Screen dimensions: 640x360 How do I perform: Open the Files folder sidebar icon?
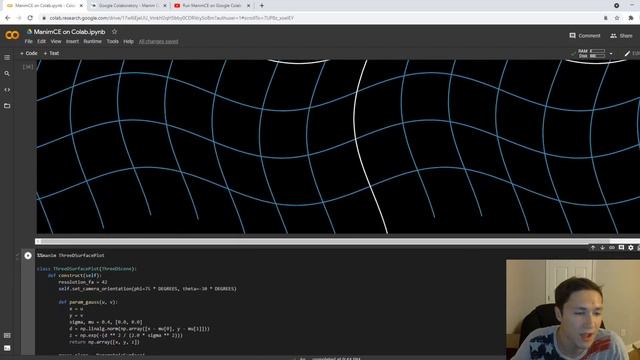(x=7, y=106)
